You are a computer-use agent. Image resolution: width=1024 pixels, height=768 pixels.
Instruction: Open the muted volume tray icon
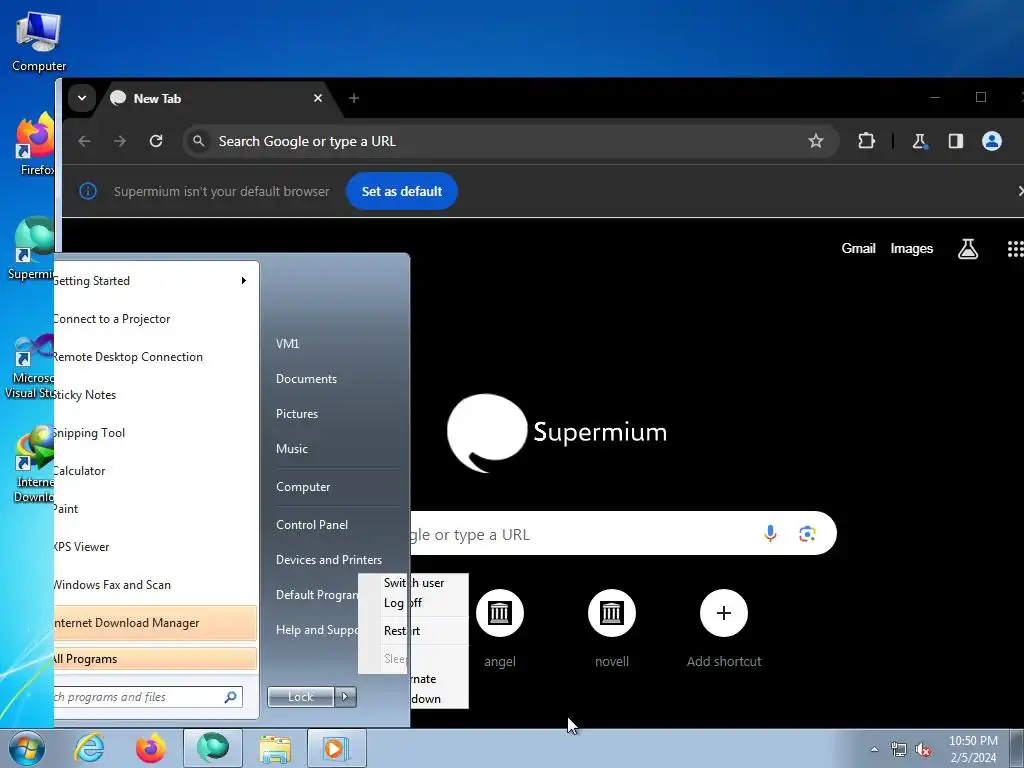[923, 750]
